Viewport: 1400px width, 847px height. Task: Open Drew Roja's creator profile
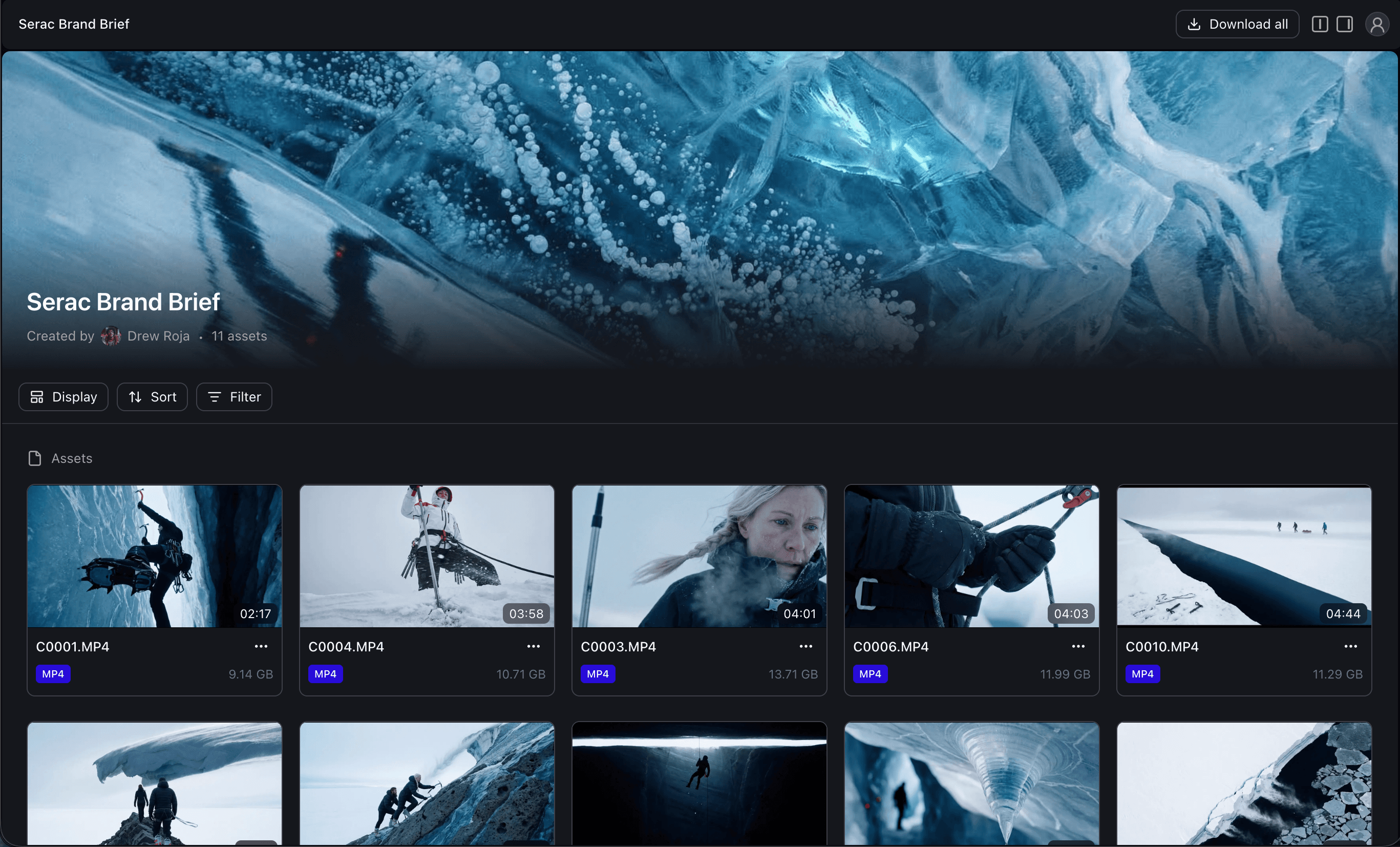[158, 336]
